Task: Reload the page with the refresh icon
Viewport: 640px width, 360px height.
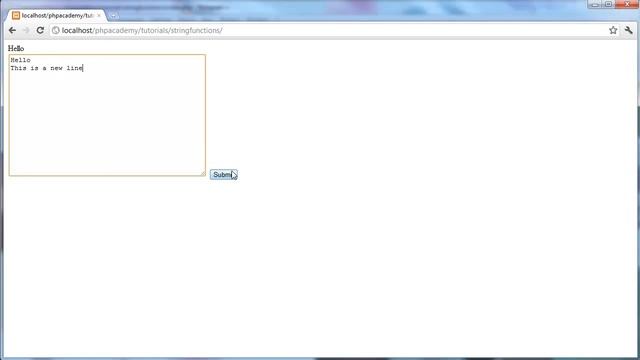Action: click(40, 30)
